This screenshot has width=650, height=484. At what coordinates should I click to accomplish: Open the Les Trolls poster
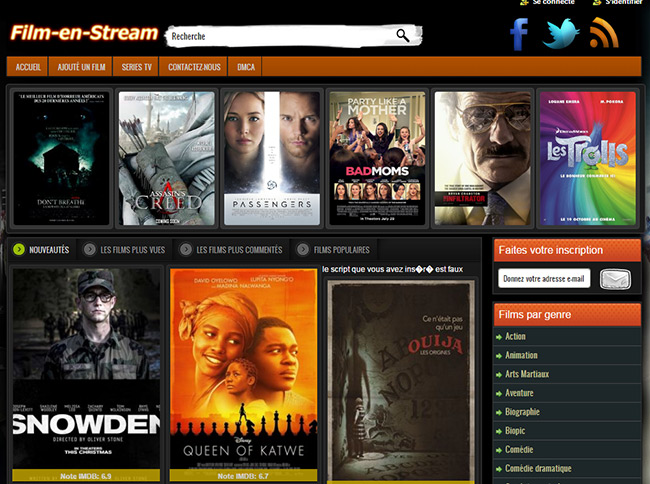coord(588,158)
